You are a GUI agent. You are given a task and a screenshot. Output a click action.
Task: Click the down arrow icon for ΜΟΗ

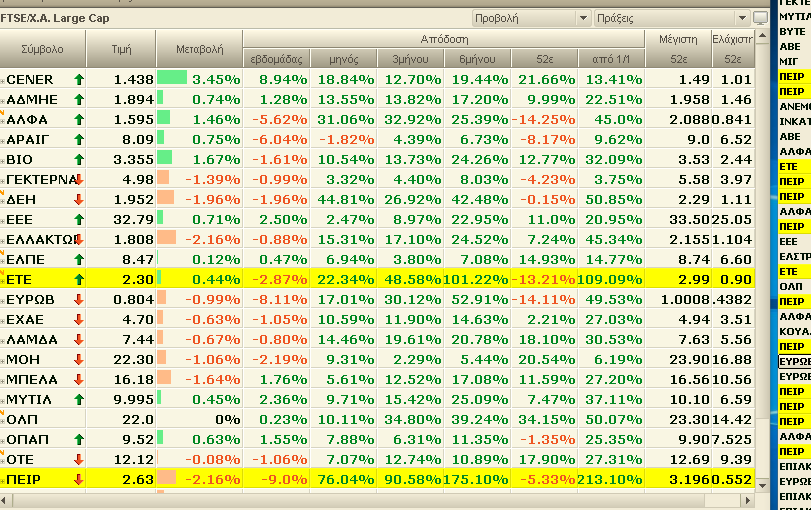click(79, 359)
